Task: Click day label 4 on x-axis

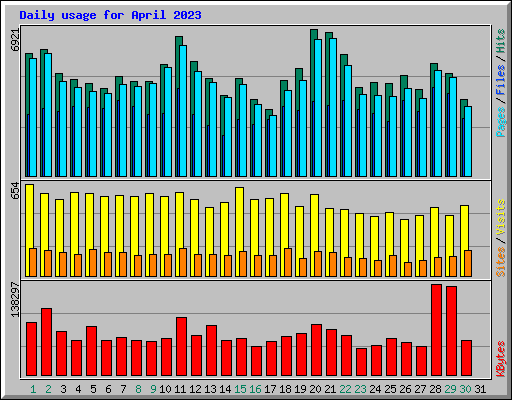Action: point(78,389)
